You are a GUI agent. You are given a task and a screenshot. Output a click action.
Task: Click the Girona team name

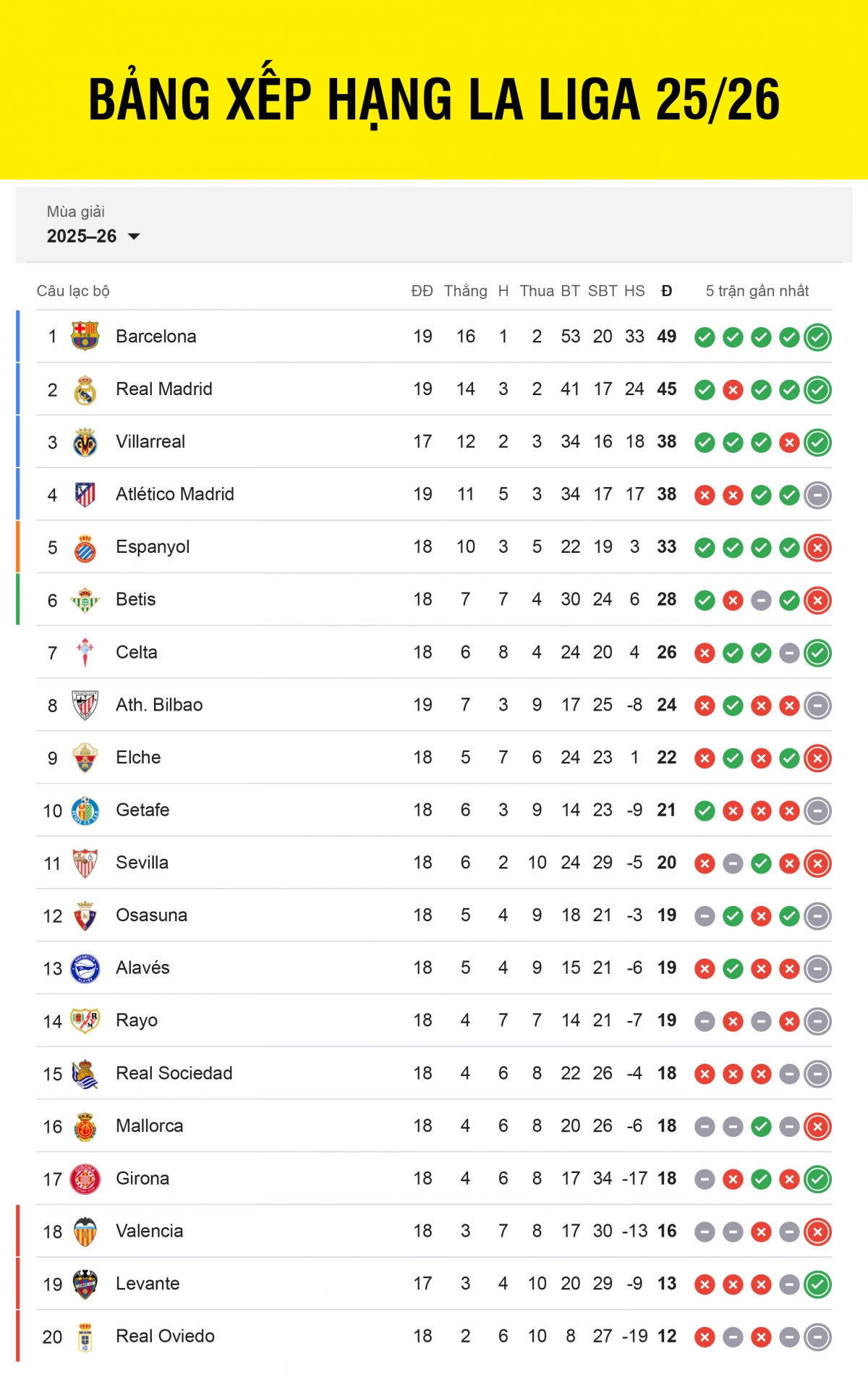click(142, 1178)
